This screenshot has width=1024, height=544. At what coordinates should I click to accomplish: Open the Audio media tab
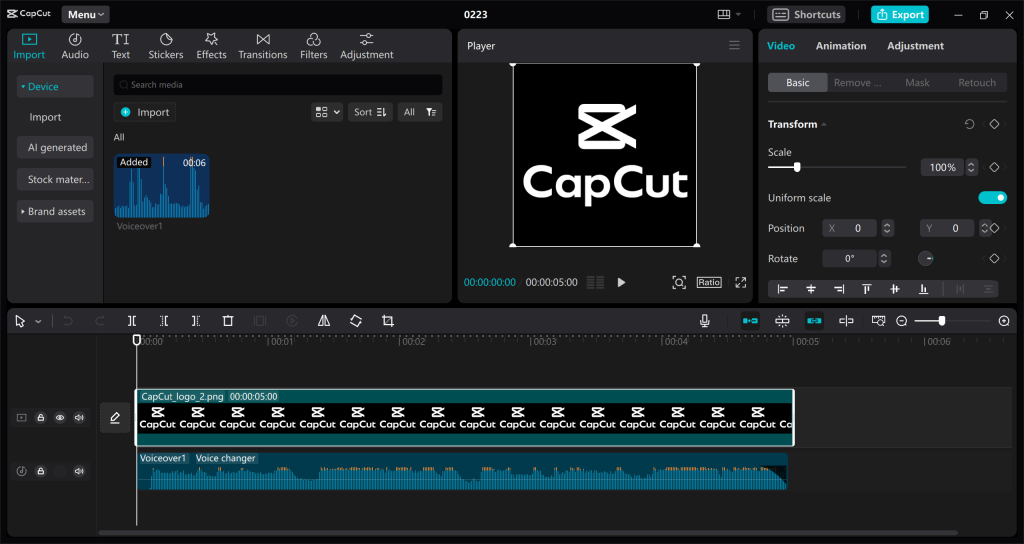pos(75,46)
